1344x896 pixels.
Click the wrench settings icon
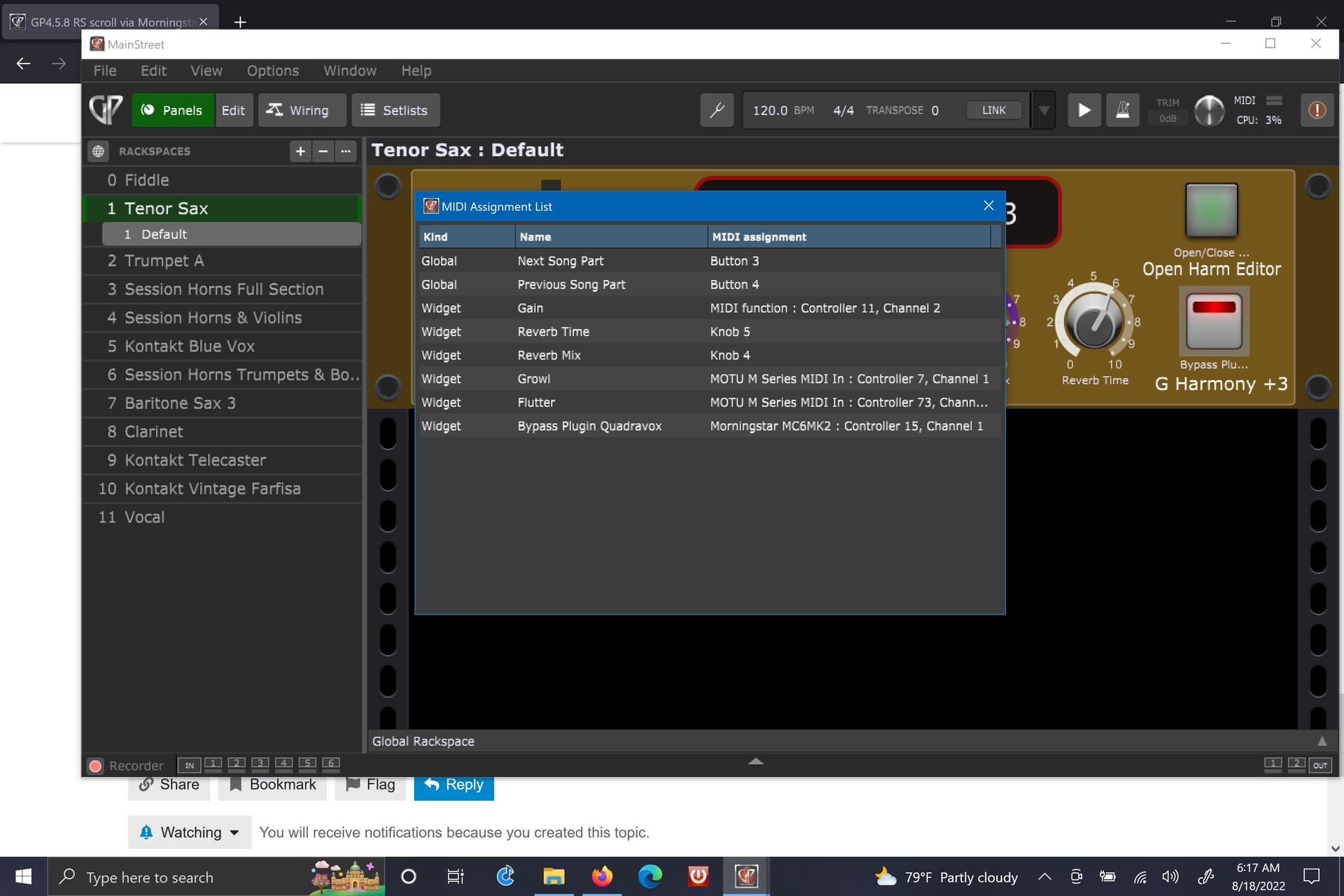[x=717, y=110]
